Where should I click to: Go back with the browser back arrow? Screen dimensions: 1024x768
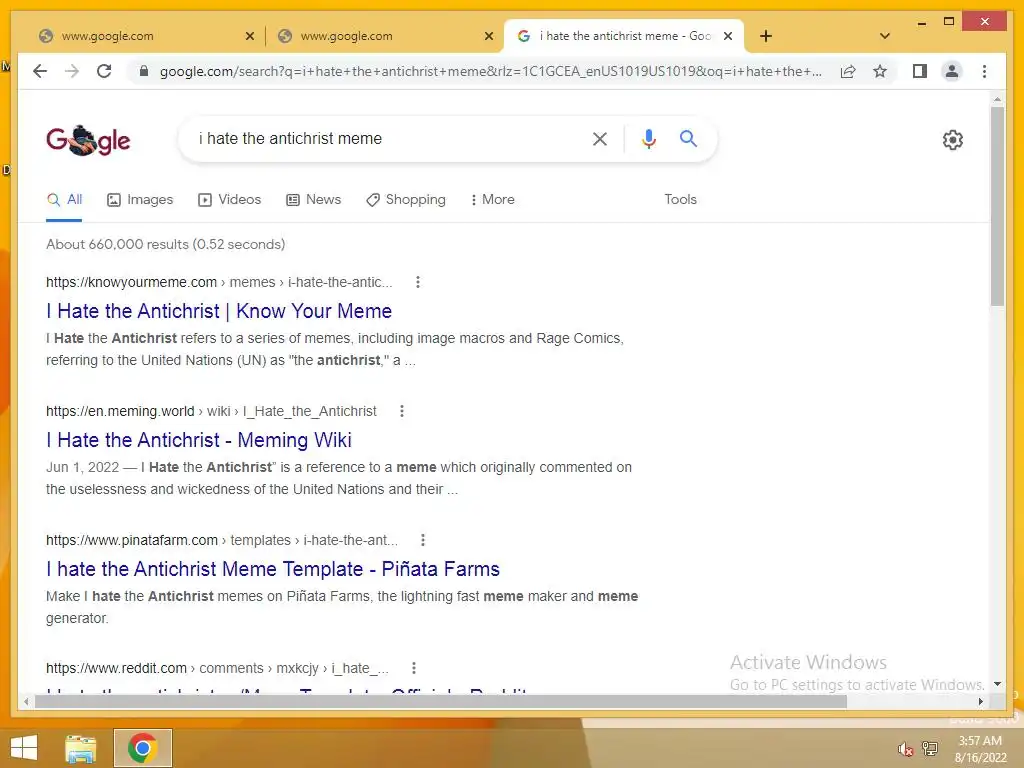click(x=40, y=71)
